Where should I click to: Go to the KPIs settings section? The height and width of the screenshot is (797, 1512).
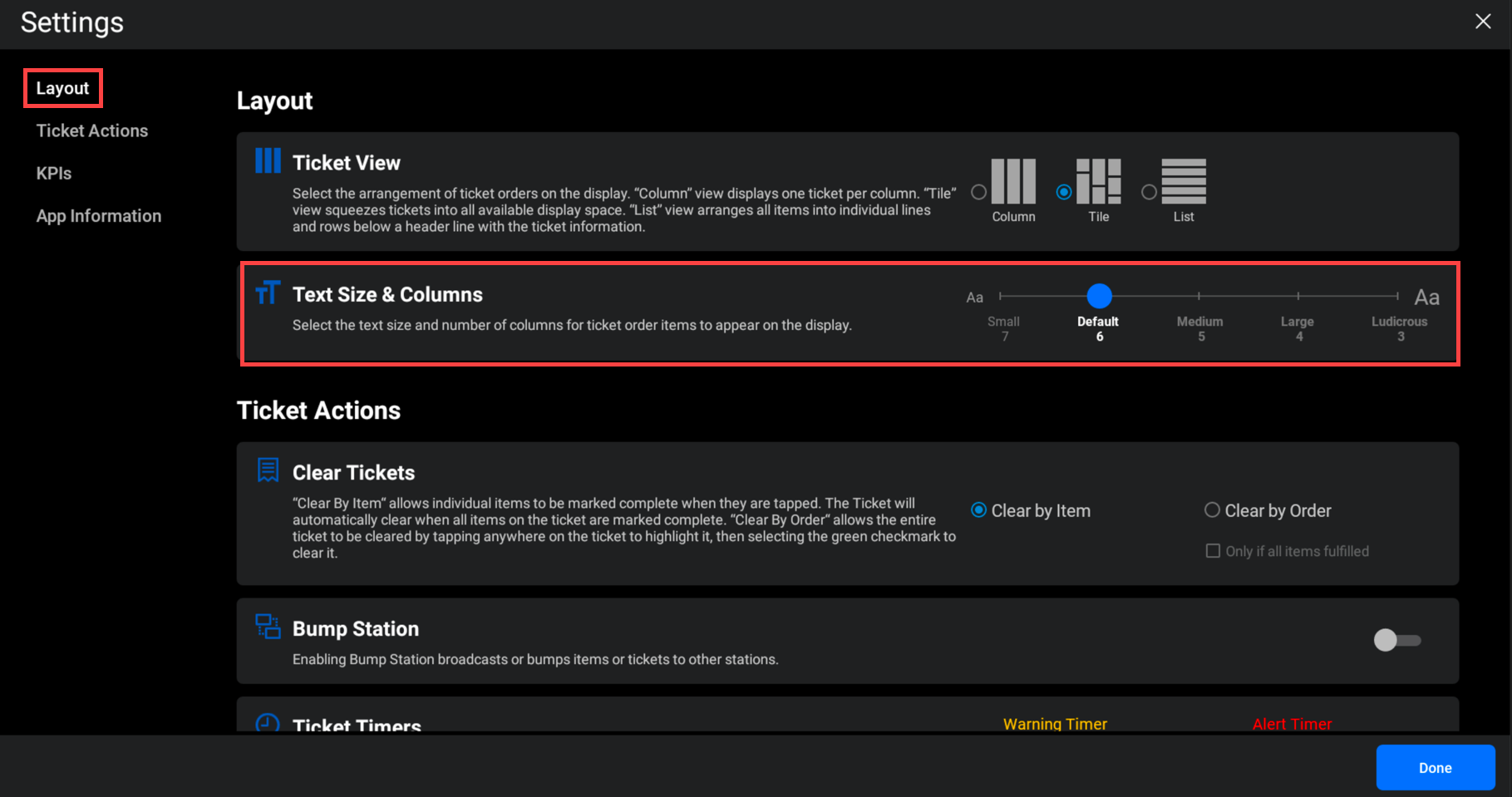[54, 174]
